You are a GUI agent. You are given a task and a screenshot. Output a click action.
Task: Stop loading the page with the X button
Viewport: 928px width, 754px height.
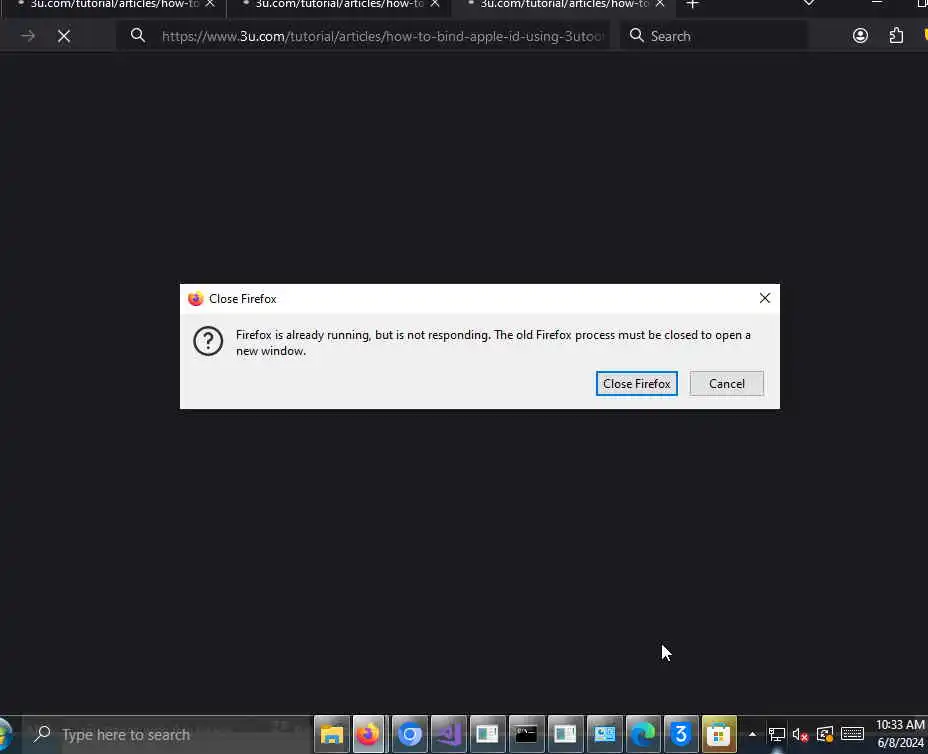[x=64, y=36]
